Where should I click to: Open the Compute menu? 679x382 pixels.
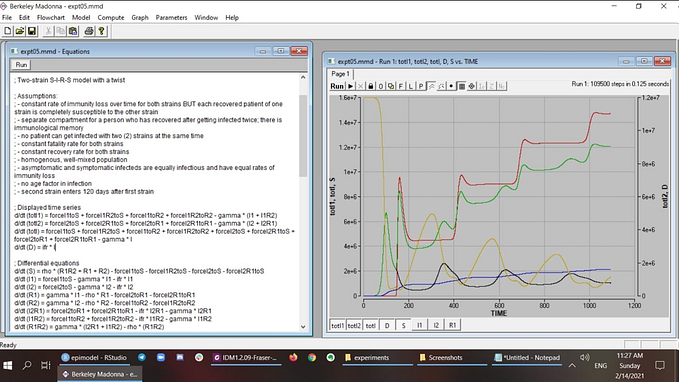(111, 18)
